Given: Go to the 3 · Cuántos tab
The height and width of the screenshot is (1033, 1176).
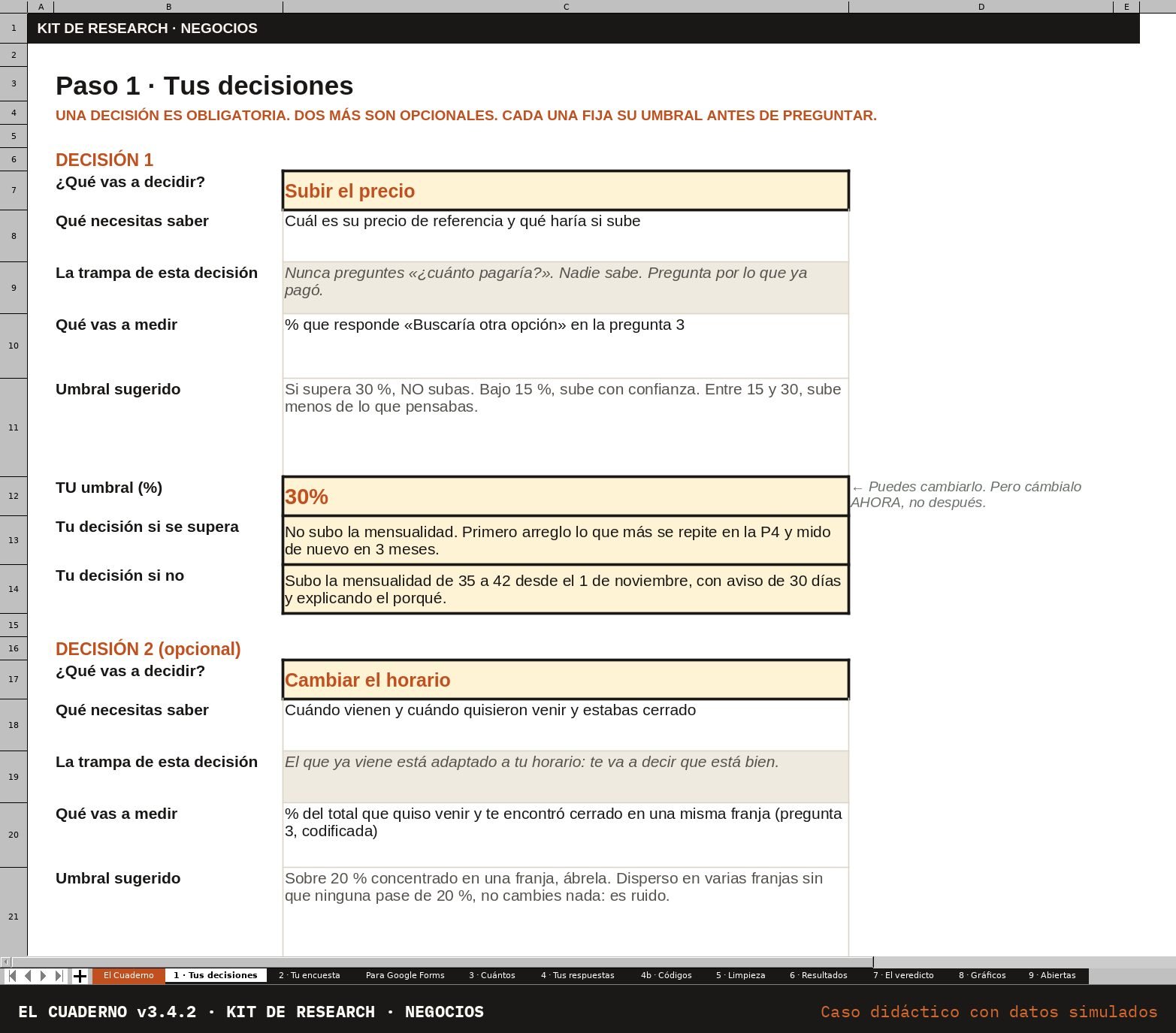Looking at the screenshot, I should coord(492,976).
